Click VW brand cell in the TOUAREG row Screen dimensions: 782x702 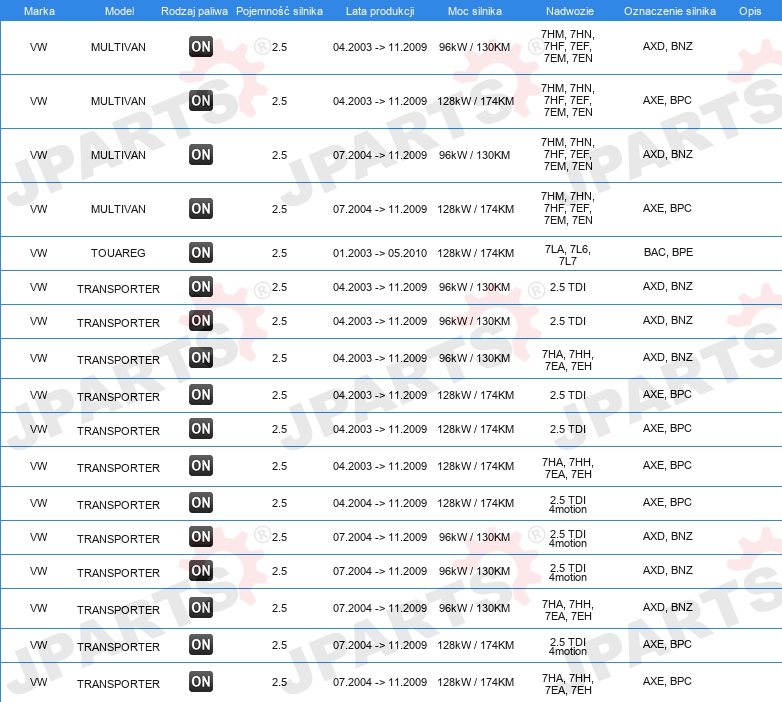click(x=38, y=253)
